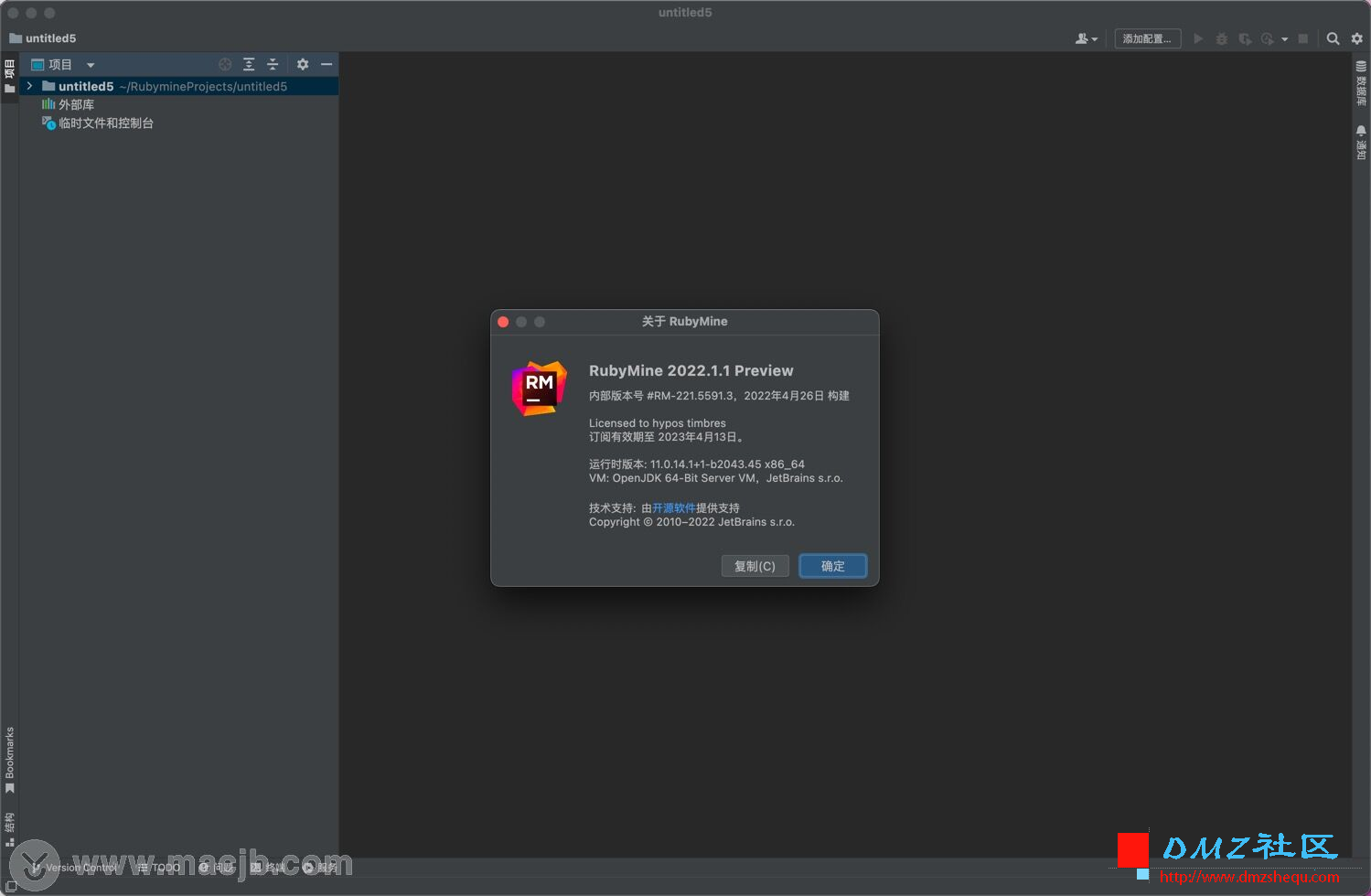
Task: Click the RubyMine 2022.1.1 Preview heading
Action: 691,370
